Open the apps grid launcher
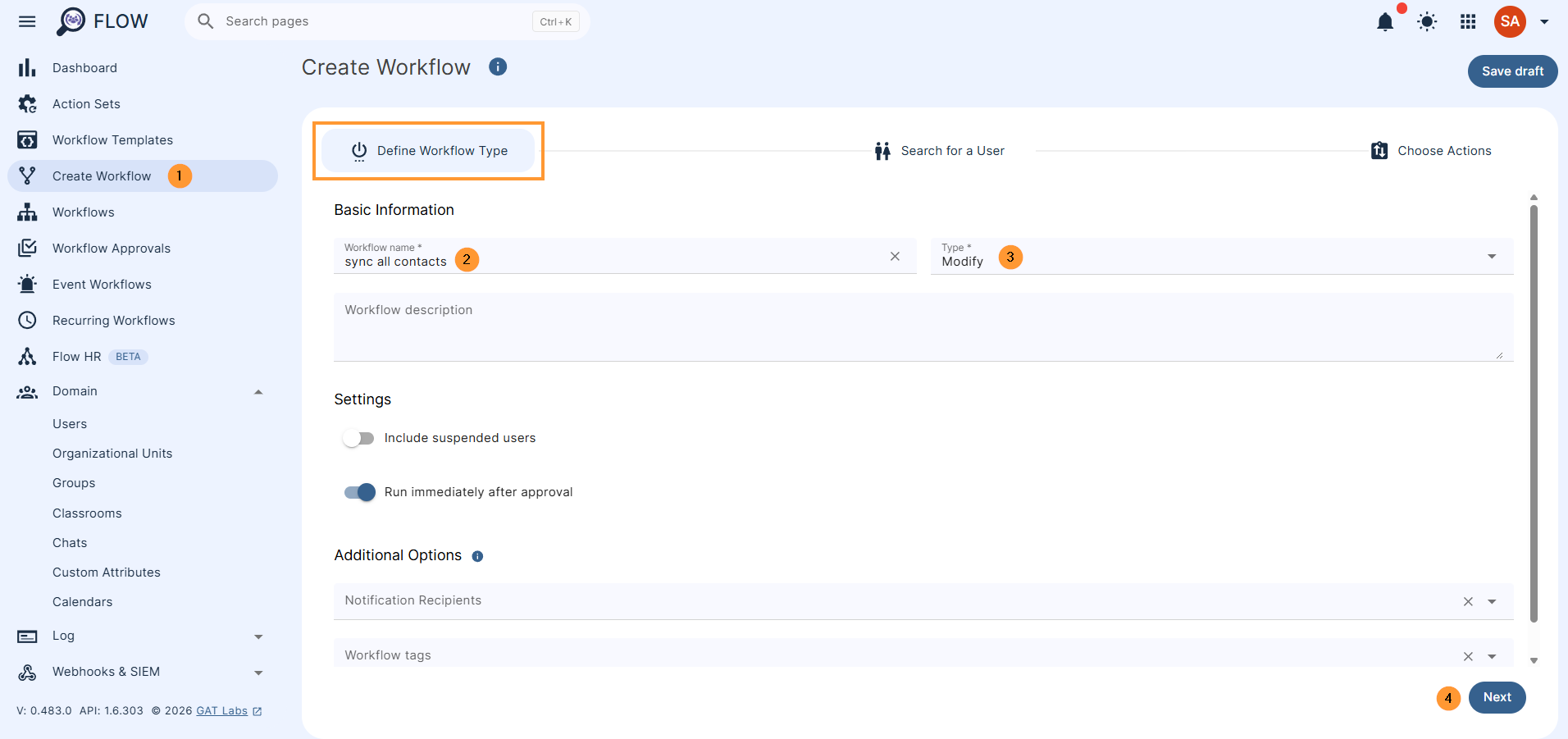 pos(1468,22)
